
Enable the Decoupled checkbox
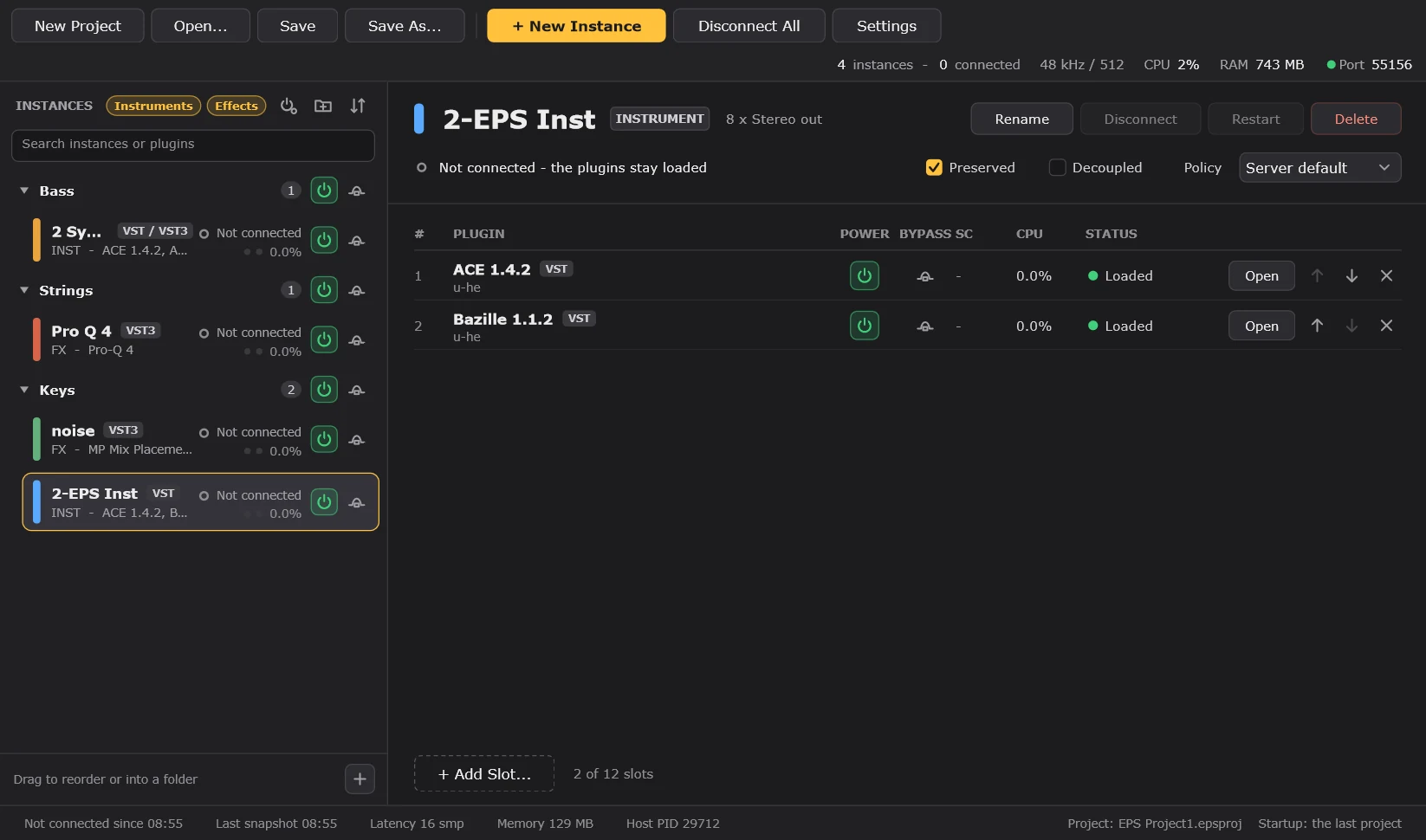point(1057,167)
